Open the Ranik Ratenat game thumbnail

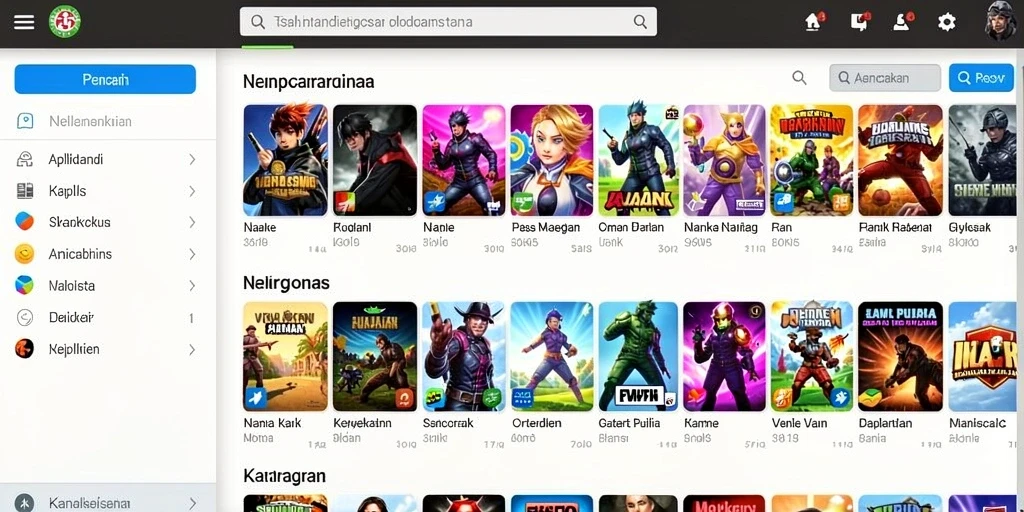[901, 160]
